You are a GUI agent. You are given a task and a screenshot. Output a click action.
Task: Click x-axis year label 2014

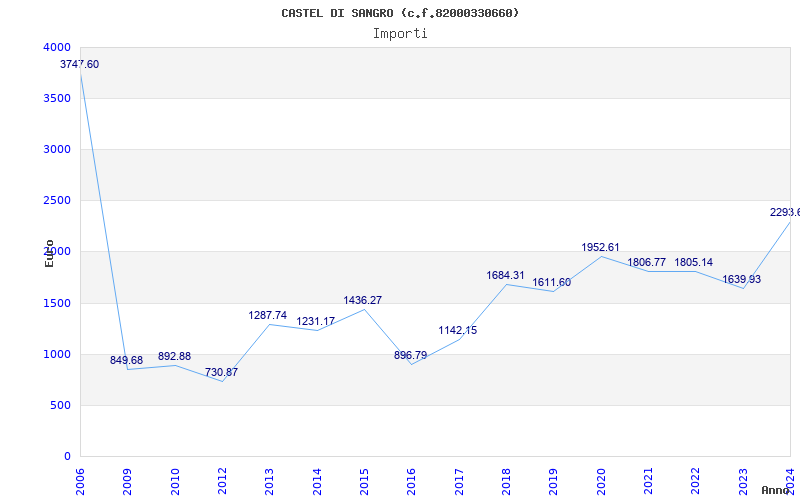[x=317, y=482]
